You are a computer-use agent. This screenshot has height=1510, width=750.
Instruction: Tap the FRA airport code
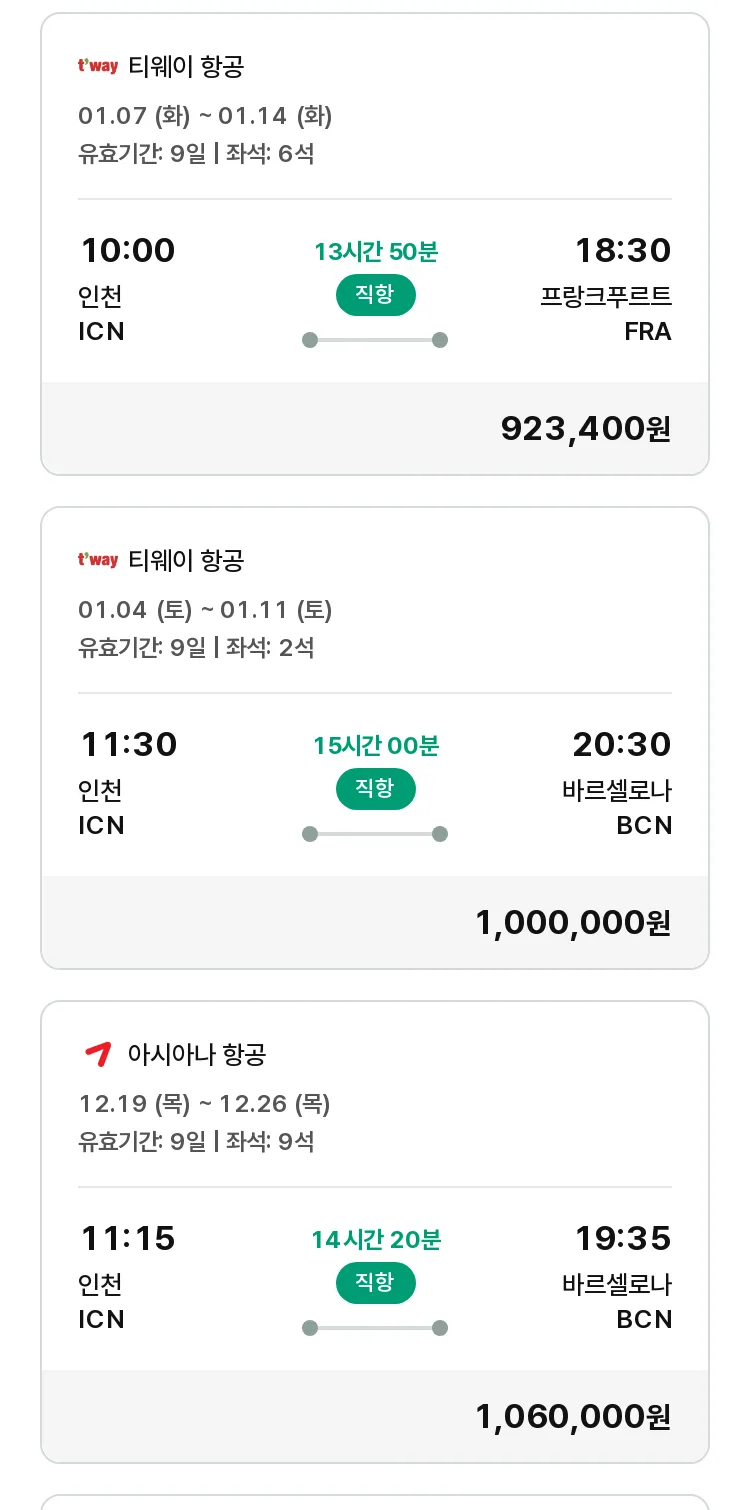[647, 331]
